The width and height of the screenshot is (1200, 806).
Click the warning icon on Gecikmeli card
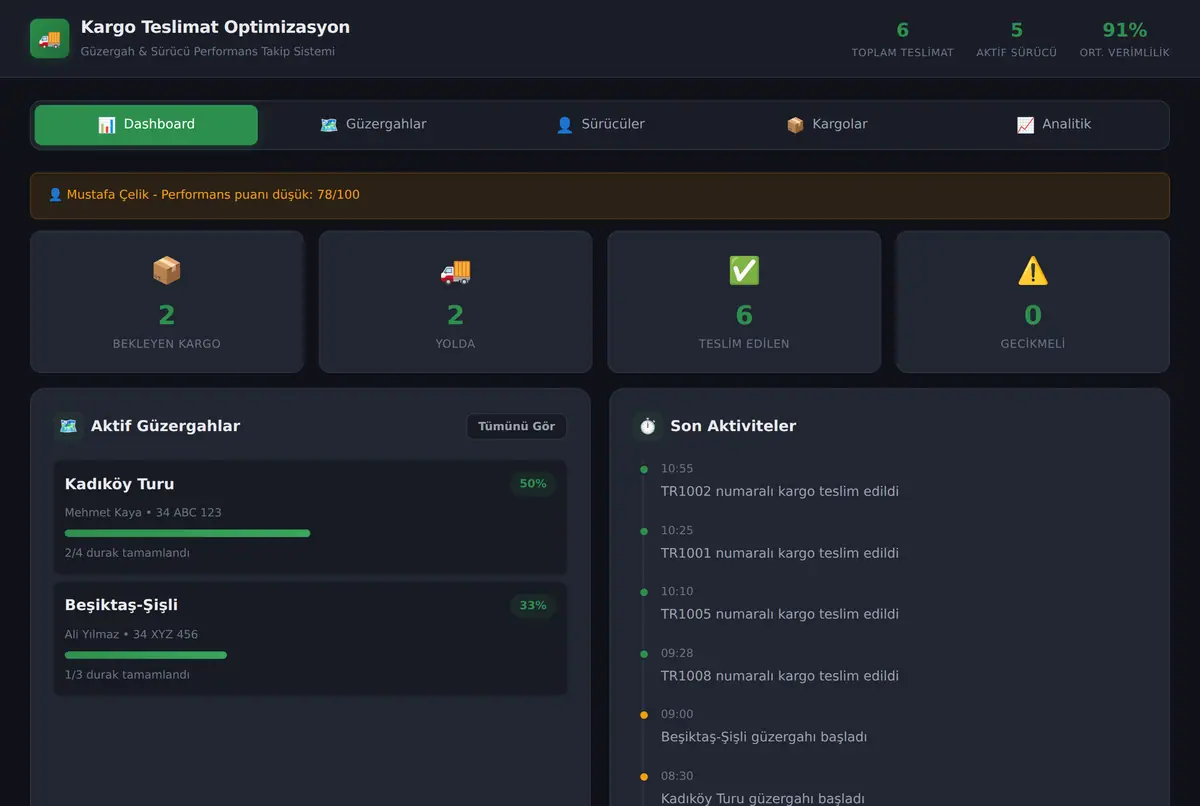coord(1033,270)
